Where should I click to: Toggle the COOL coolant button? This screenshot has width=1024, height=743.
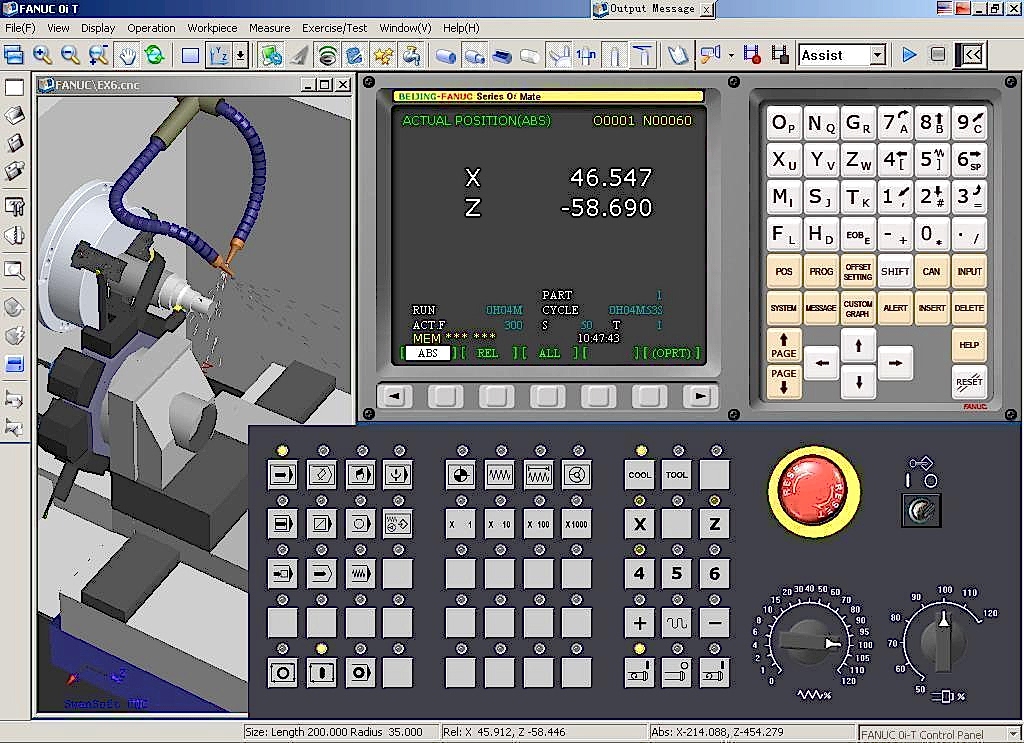[x=640, y=474]
